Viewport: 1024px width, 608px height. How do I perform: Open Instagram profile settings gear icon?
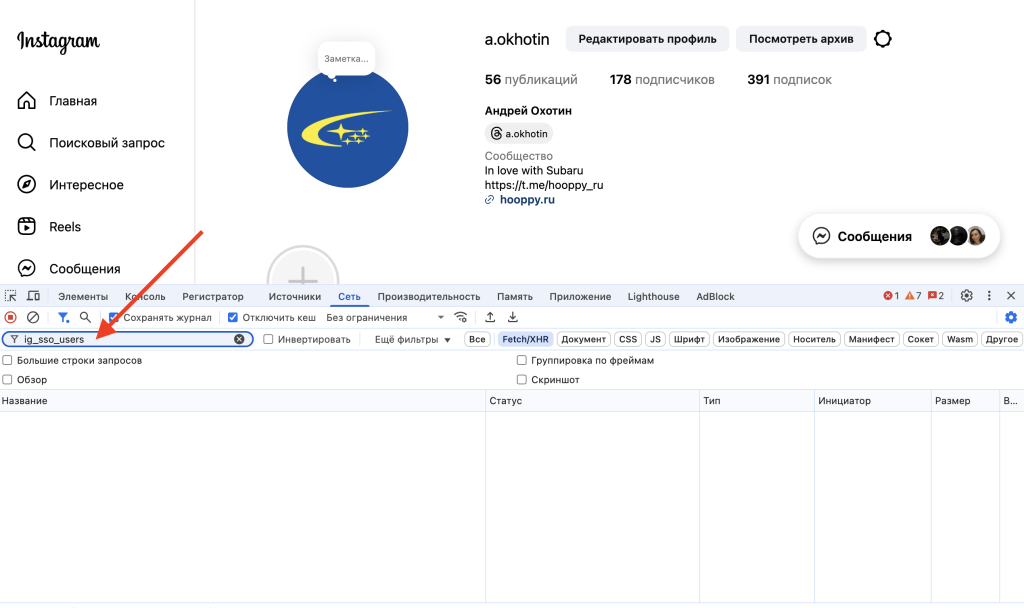pyautogui.click(x=882, y=39)
